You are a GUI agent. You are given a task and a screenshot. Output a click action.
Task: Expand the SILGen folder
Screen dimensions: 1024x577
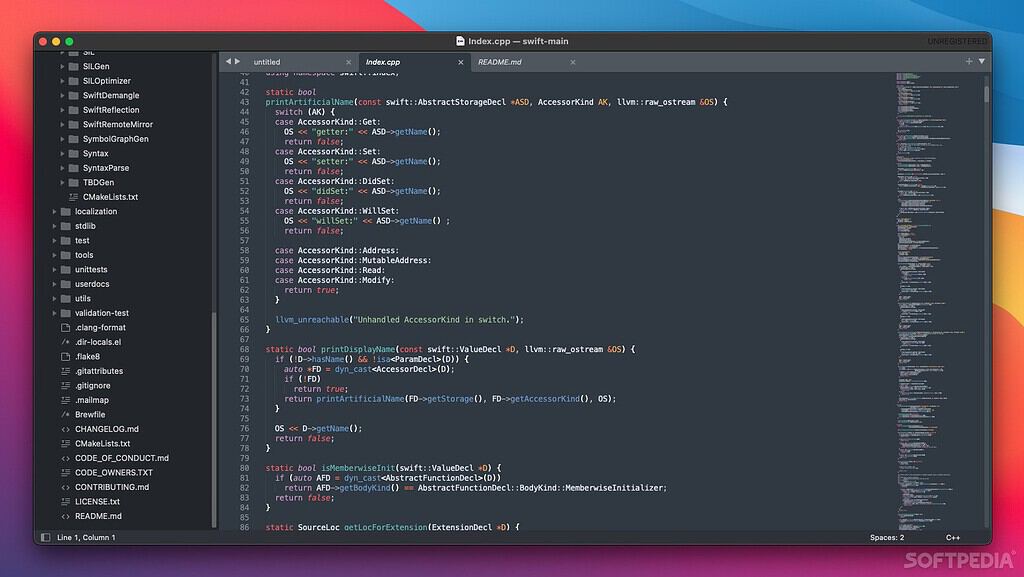click(62, 66)
